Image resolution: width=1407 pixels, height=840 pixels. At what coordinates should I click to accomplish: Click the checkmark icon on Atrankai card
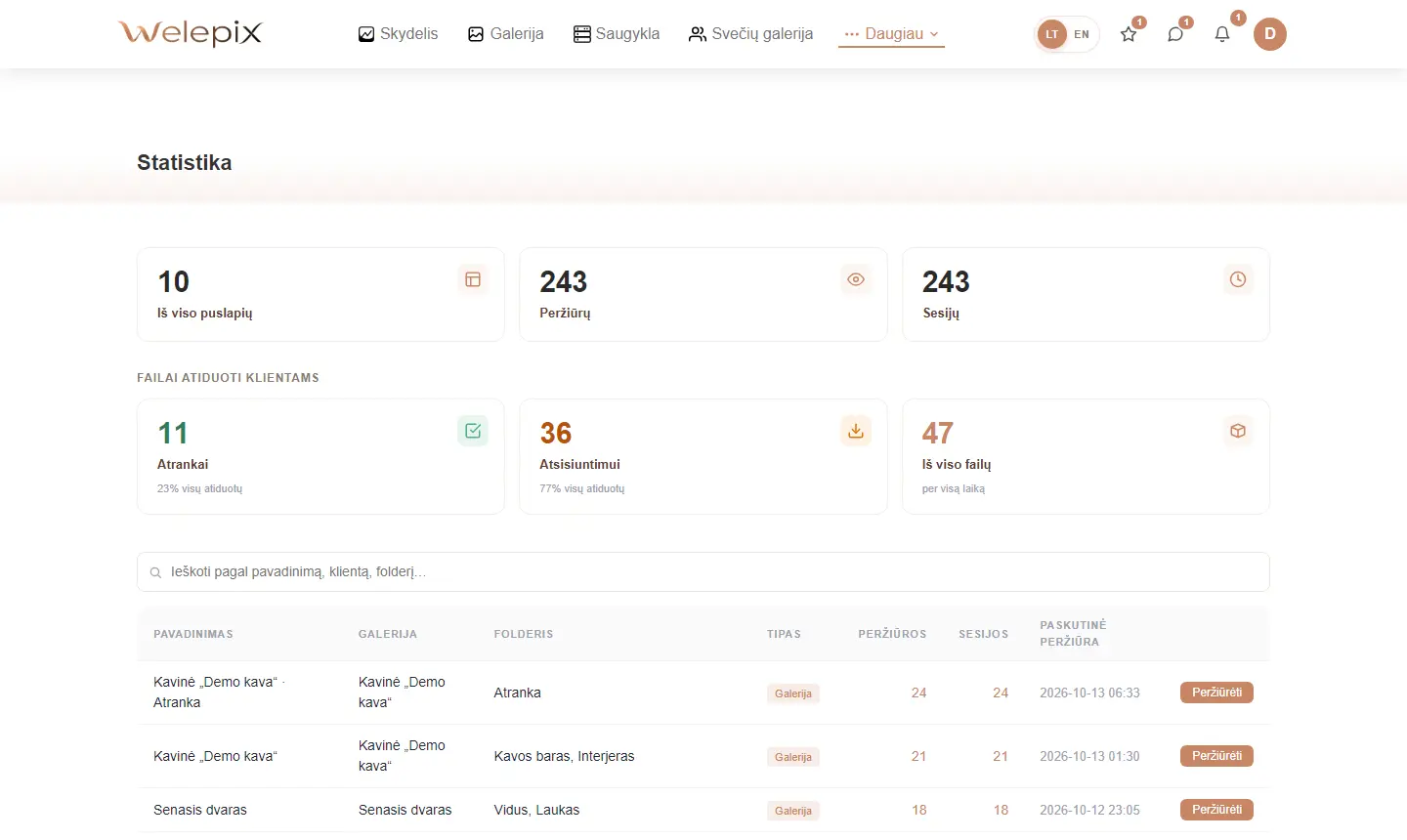(473, 431)
